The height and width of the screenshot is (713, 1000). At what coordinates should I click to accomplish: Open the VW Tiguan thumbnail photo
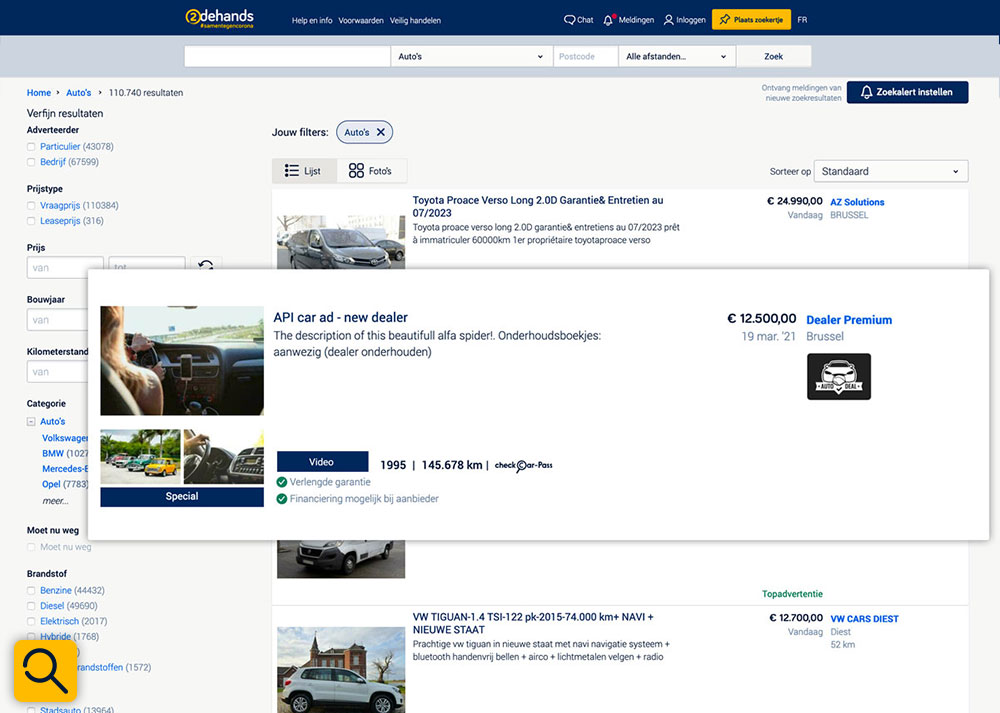(x=341, y=670)
